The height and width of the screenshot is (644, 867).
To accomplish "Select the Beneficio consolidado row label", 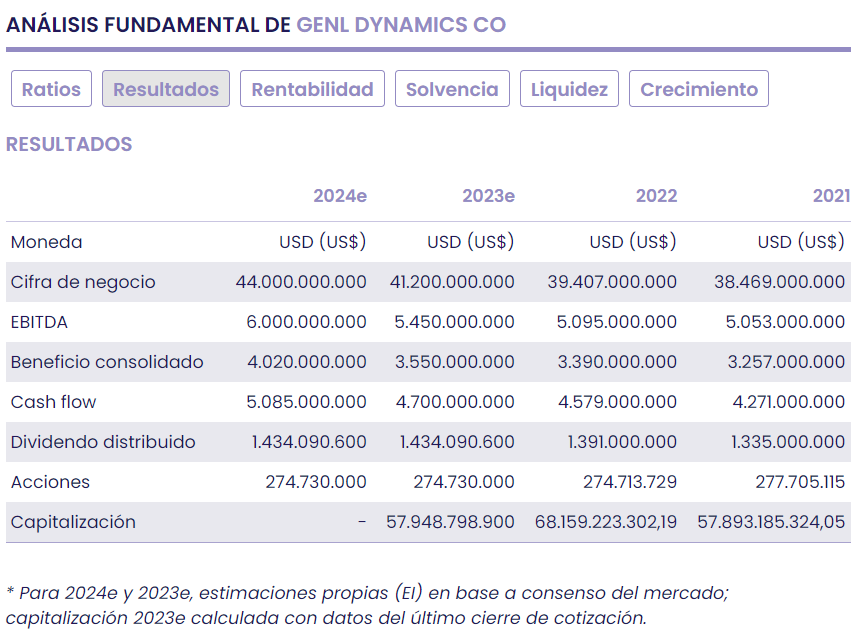I will [107, 362].
